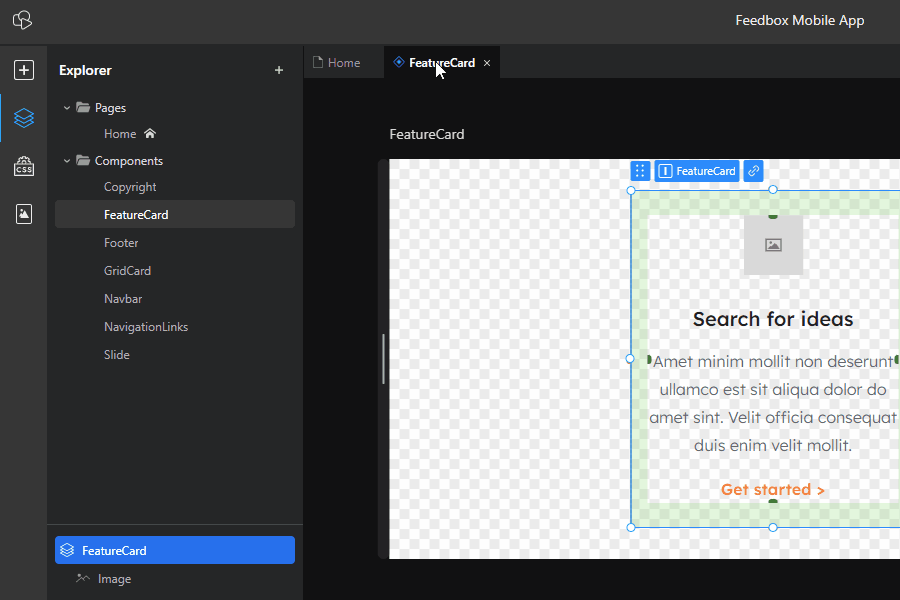Click the app logo icon
The height and width of the screenshot is (600, 900).
pos(22,21)
